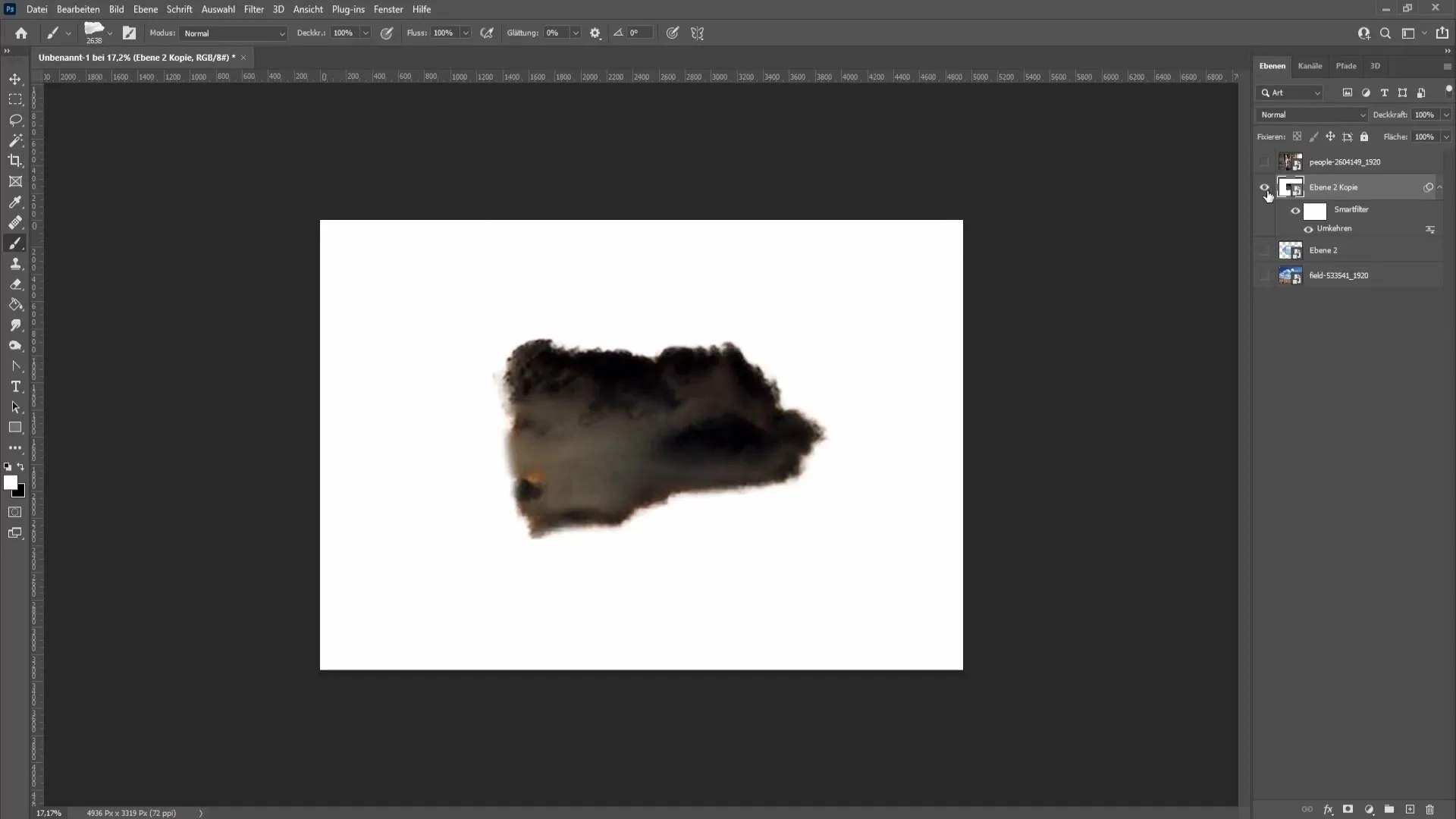
Task: Select the Text tool
Action: 15,386
